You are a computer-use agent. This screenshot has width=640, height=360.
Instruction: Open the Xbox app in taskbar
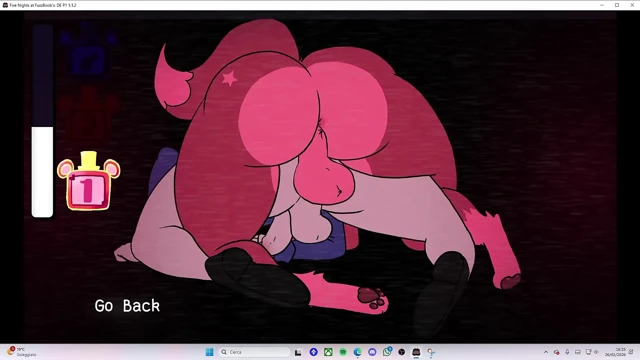coord(328,352)
